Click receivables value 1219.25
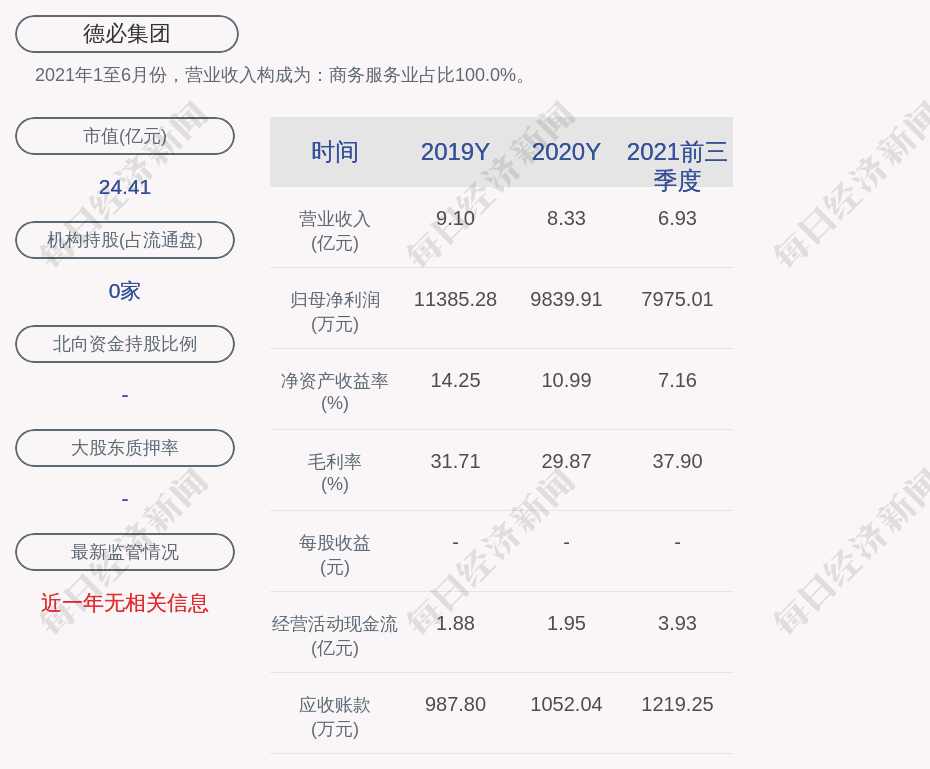930x769 pixels. [x=677, y=704]
